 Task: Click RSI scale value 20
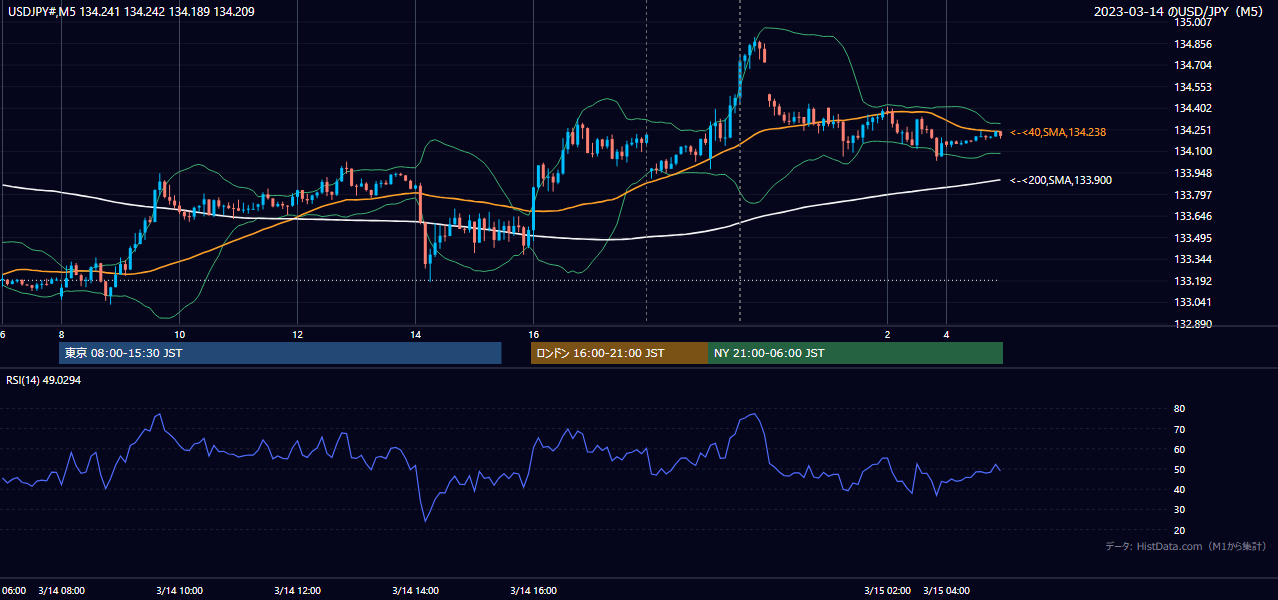coord(1180,530)
